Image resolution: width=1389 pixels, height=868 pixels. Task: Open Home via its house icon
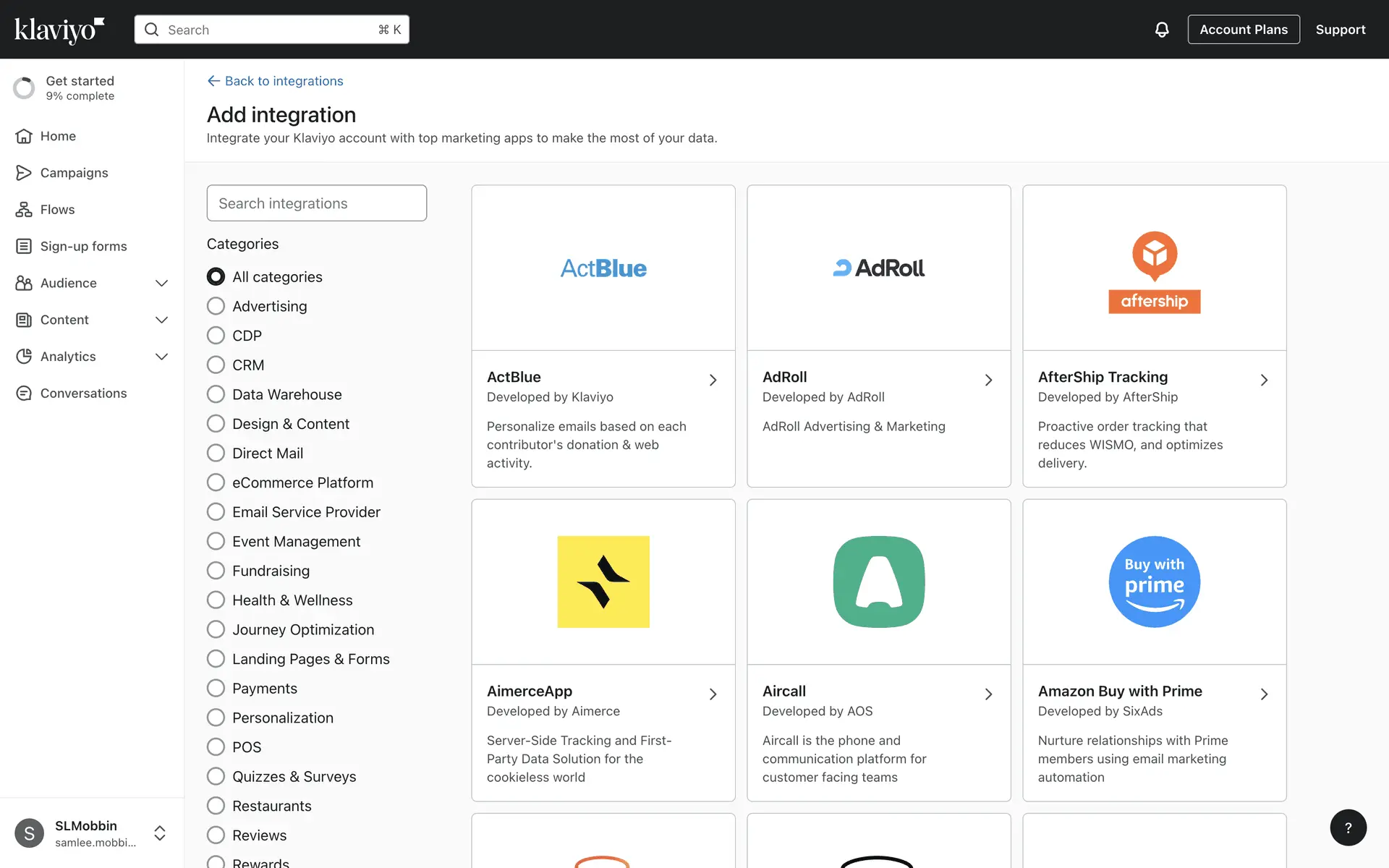pyautogui.click(x=24, y=136)
